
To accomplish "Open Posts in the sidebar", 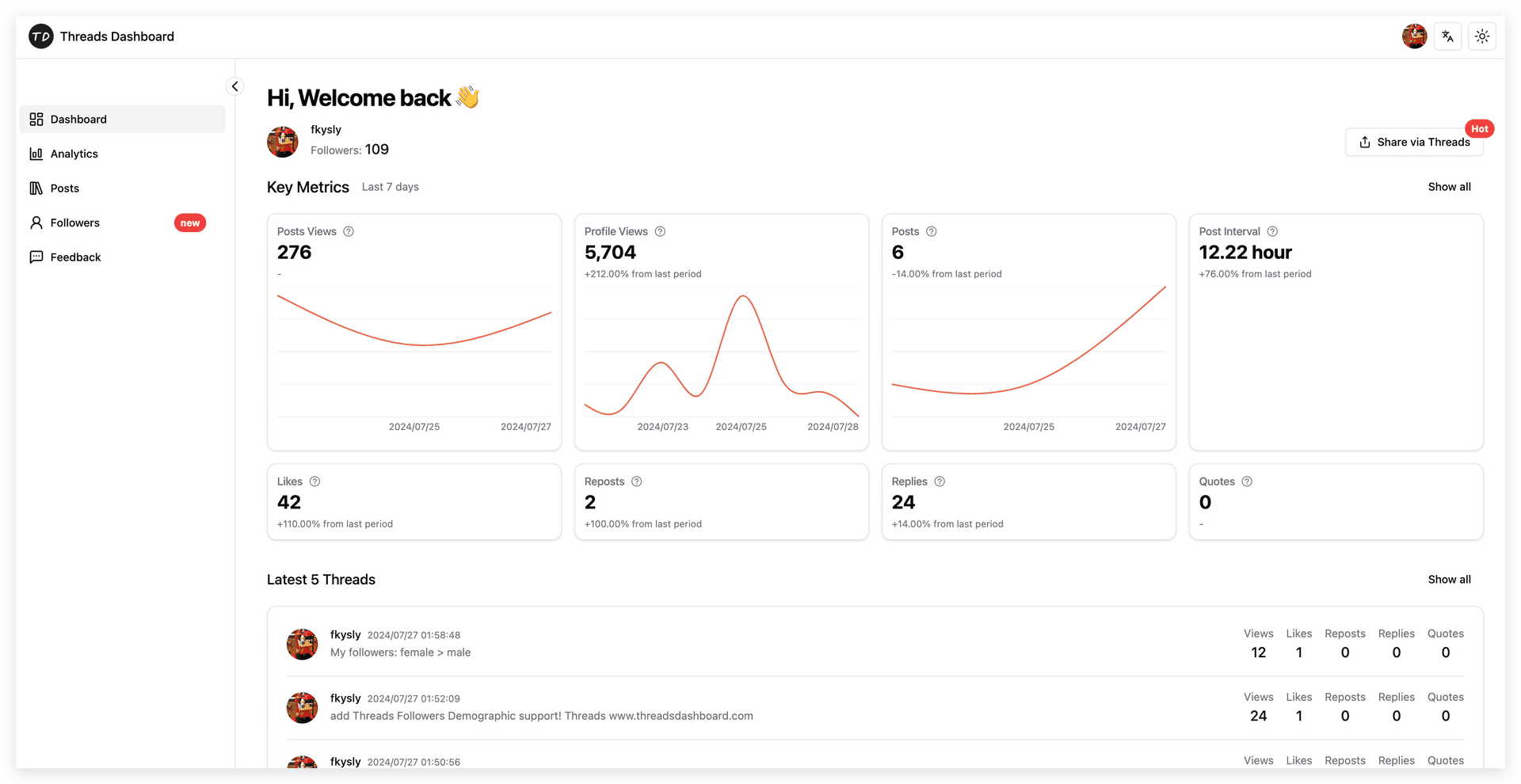I will click(x=123, y=188).
